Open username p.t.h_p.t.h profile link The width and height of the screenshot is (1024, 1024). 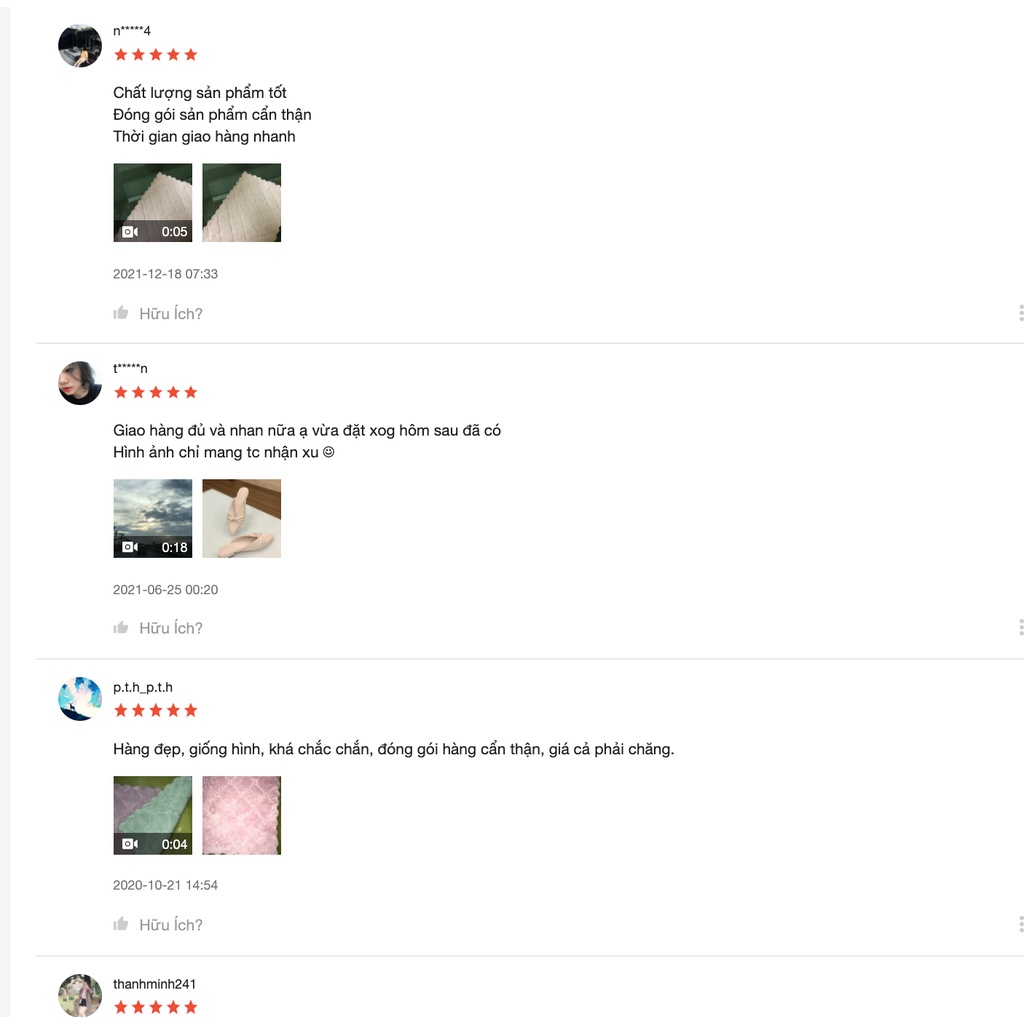tap(143, 687)
